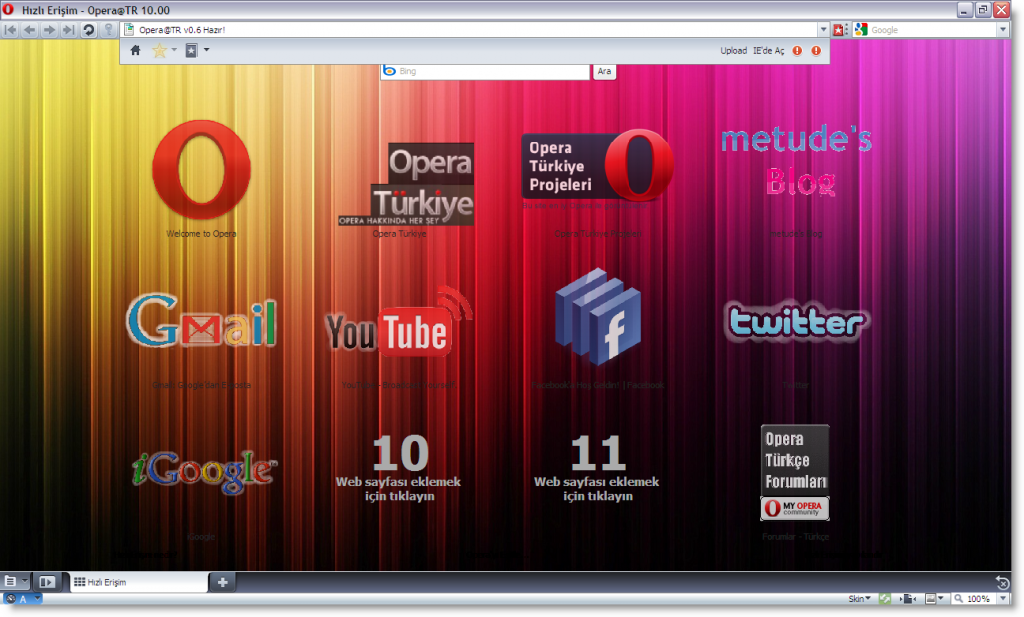1024x617 pixels.
Task: Open the metude's Blog speed dial
Action: (x=796, y=161)
